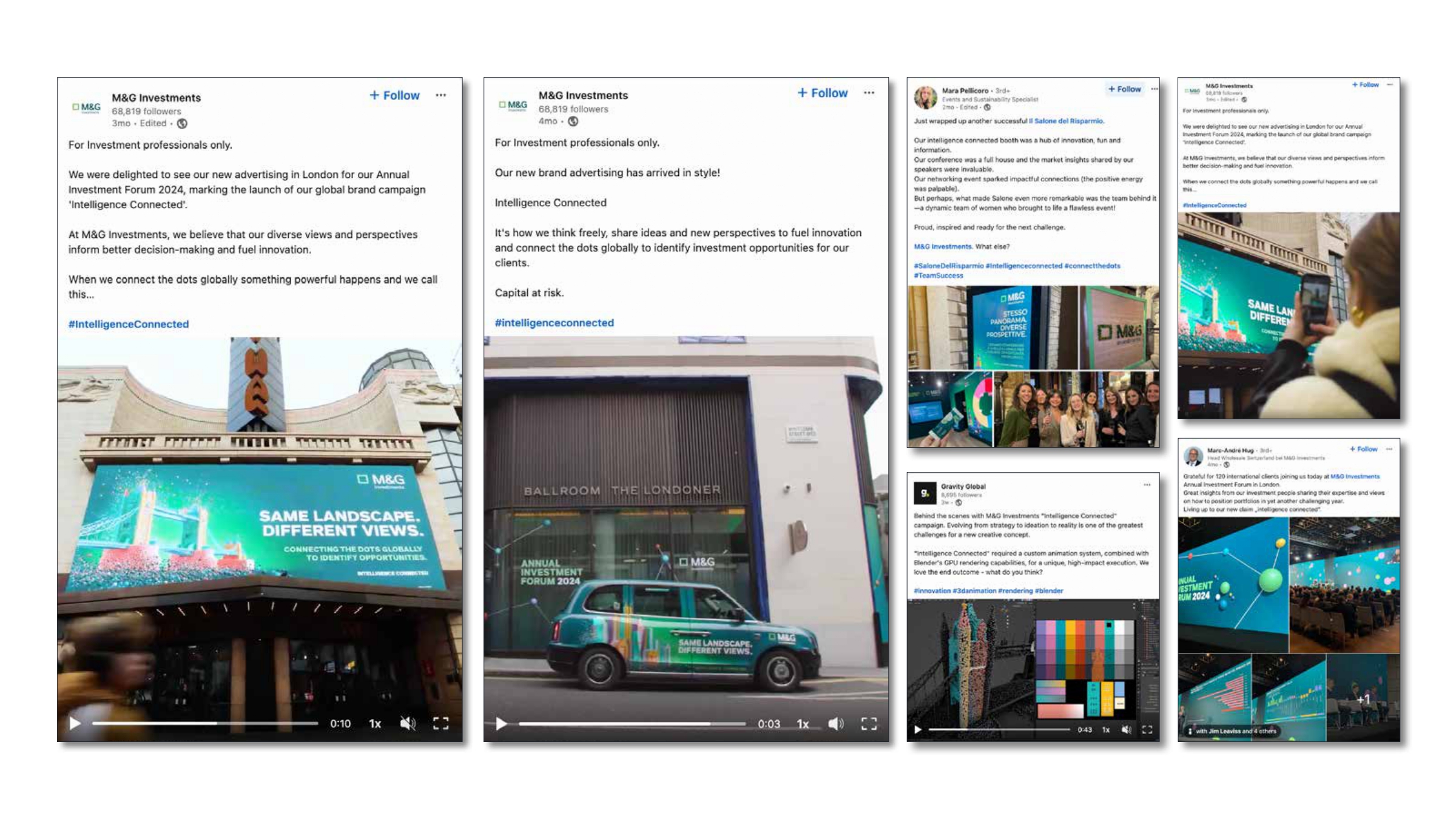Screen dimensions: 1456x819
Task: Open the '+1' more-photos tile in Hug's post
Action: [1363, 698]
